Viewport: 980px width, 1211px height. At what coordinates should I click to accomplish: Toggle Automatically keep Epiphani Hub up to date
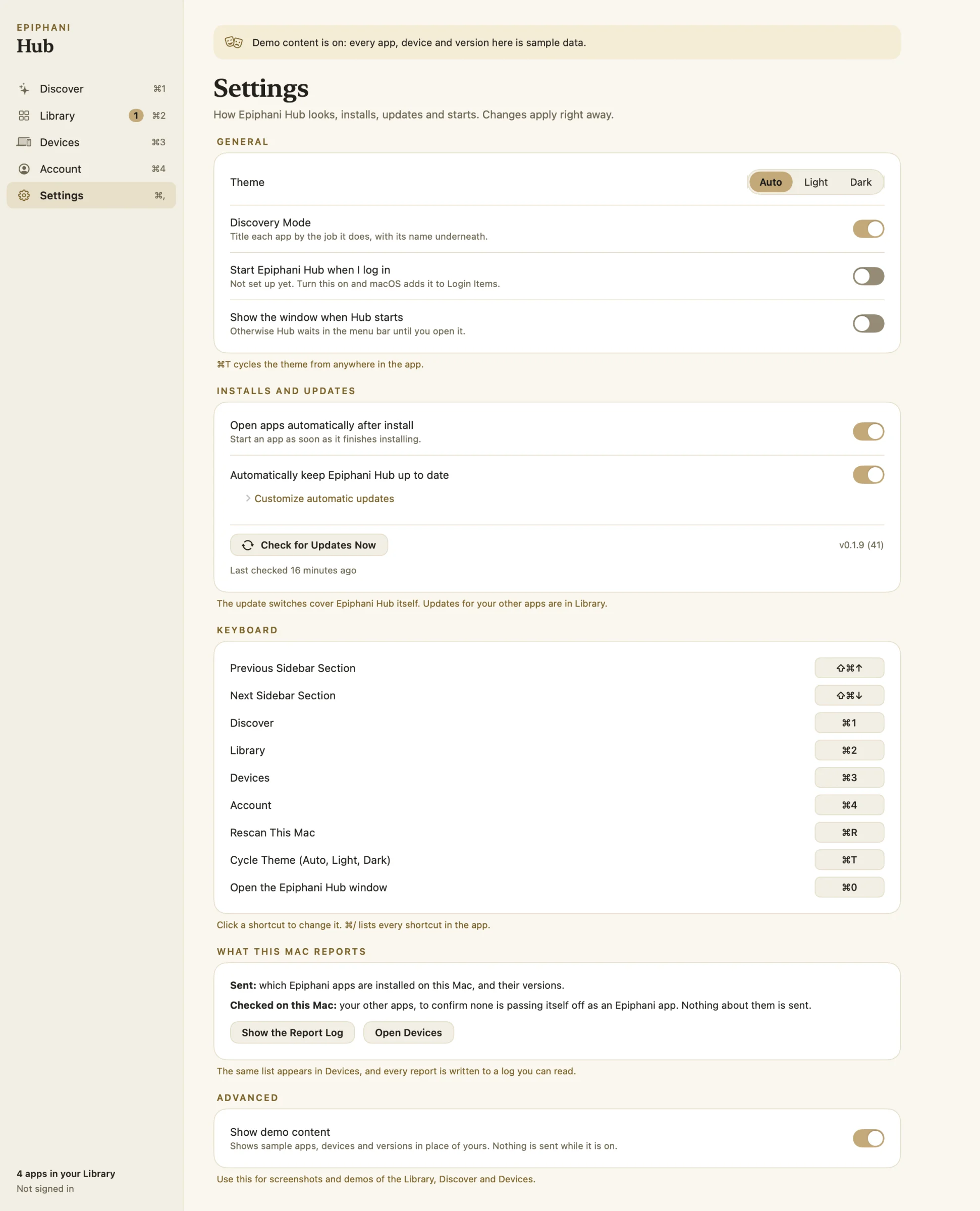[868, 475]
